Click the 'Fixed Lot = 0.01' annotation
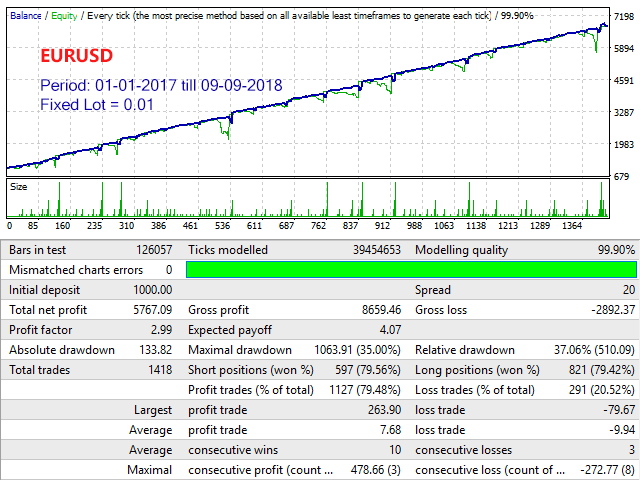This screenshot has width=640, height=480. point(97,104)
